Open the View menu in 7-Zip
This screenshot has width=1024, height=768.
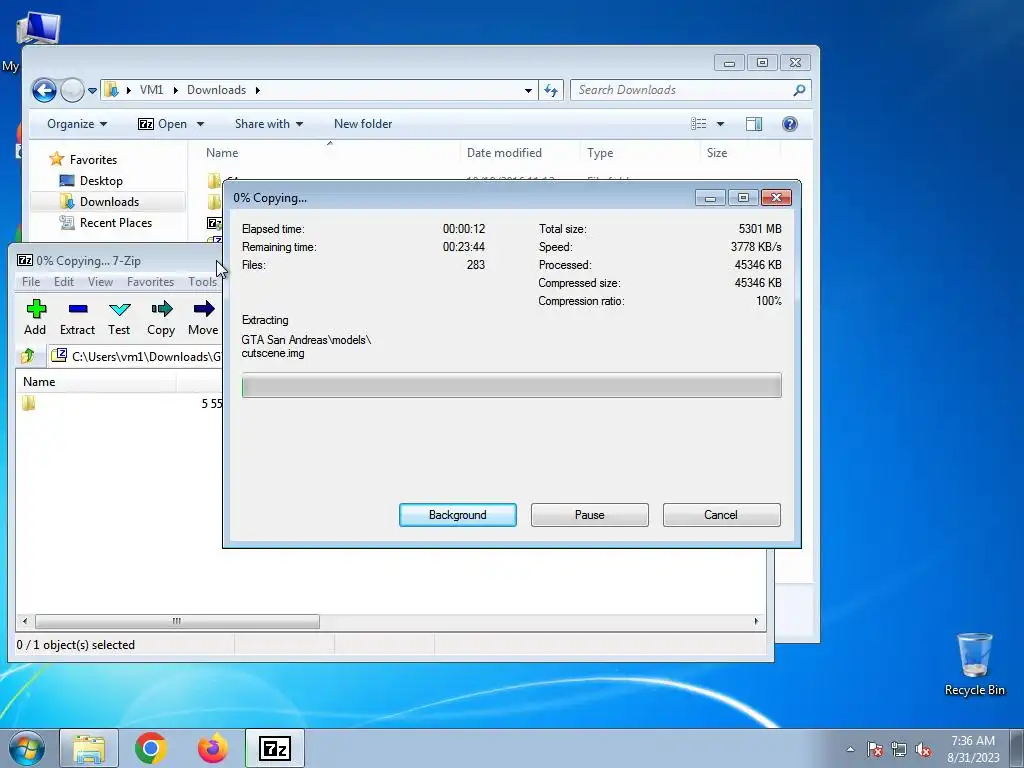[101, 282]
